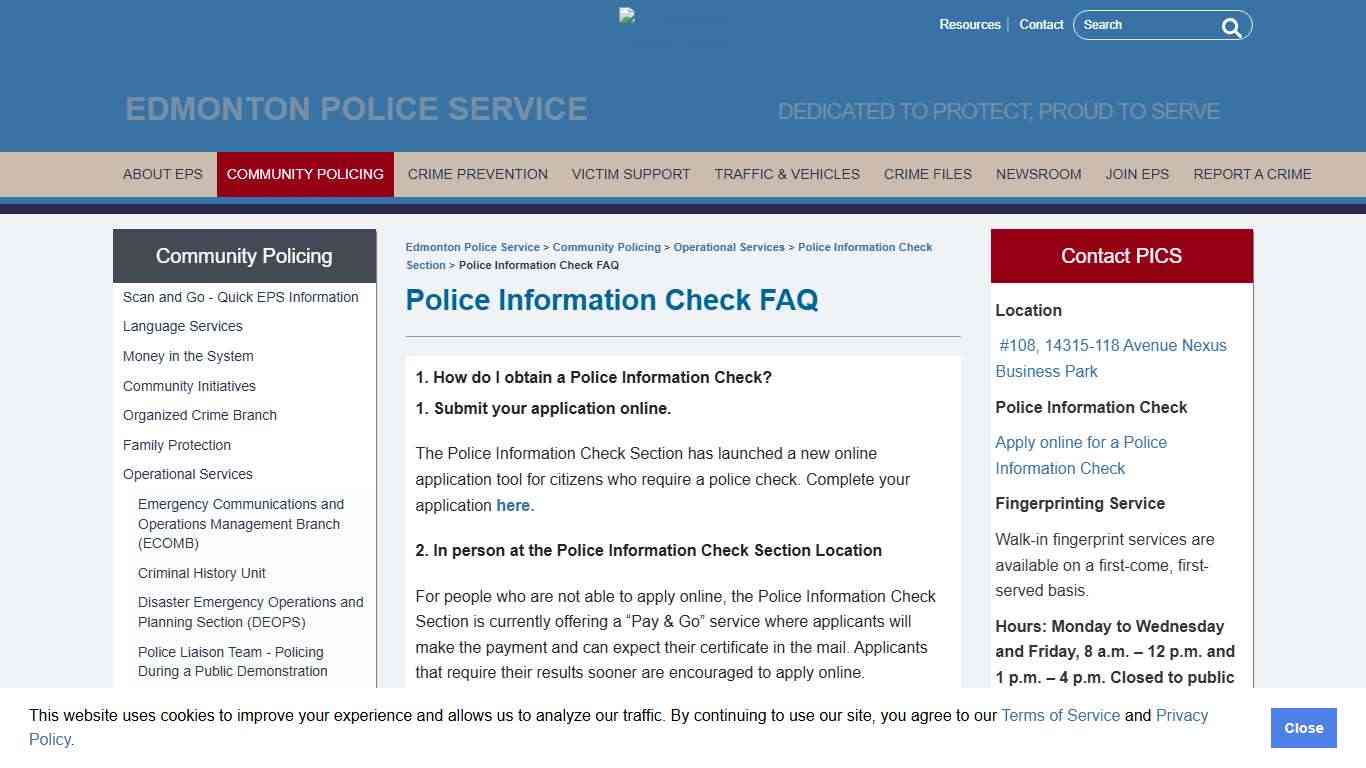Viewport: 1366px width, 768px height.
Task: Open the Community Policing ribbon tab
Action: tap(305, 174)
